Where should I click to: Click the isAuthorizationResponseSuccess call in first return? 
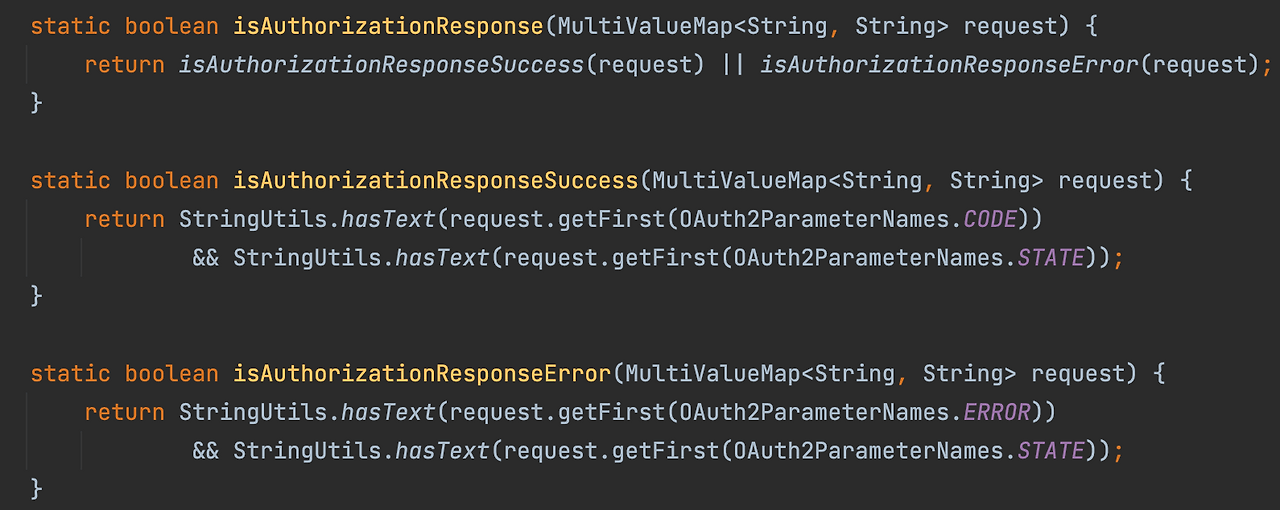click(381, 65)
